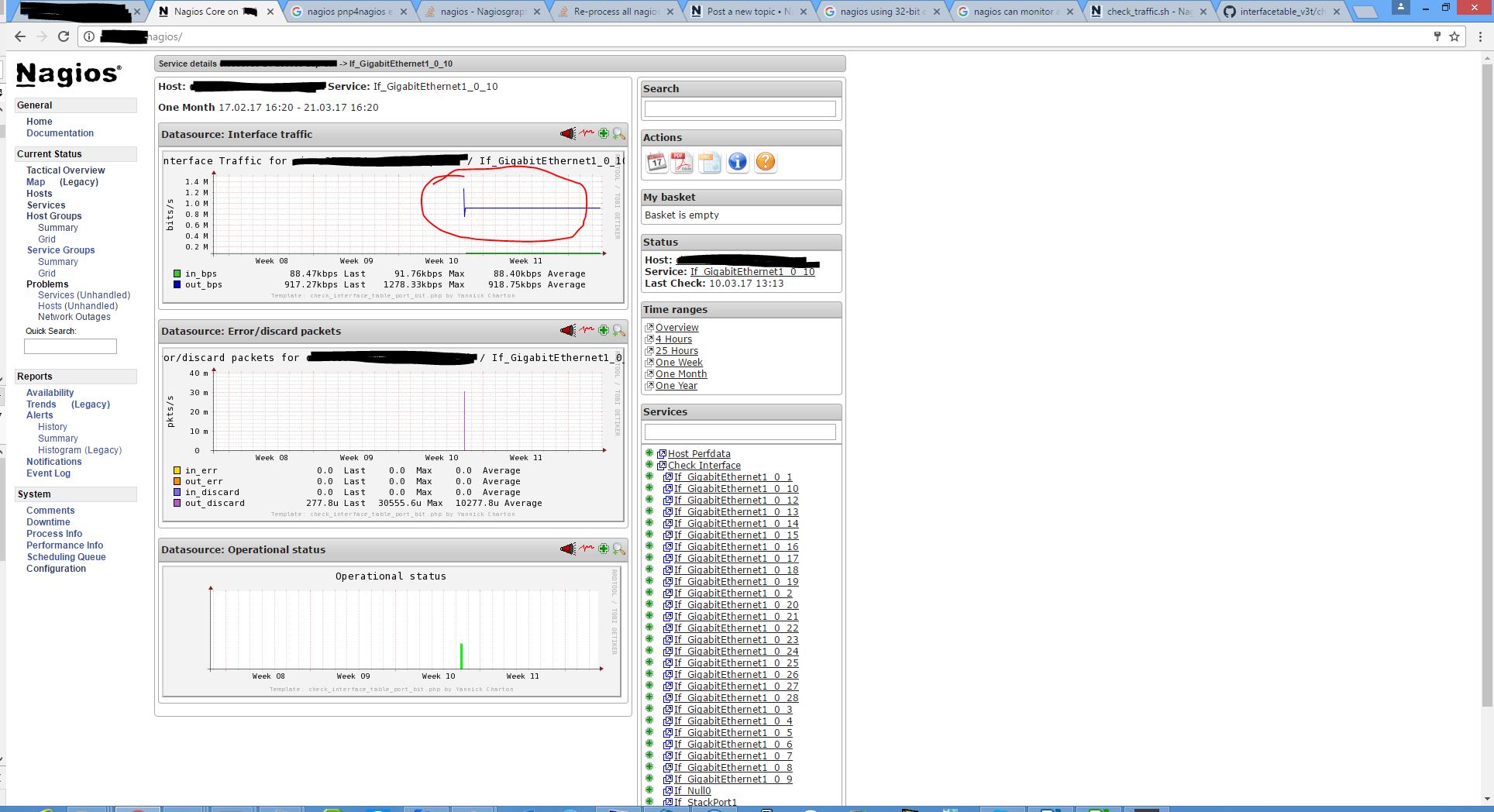Open the orange help question mark icon
1494x812 pixels.
765,162
